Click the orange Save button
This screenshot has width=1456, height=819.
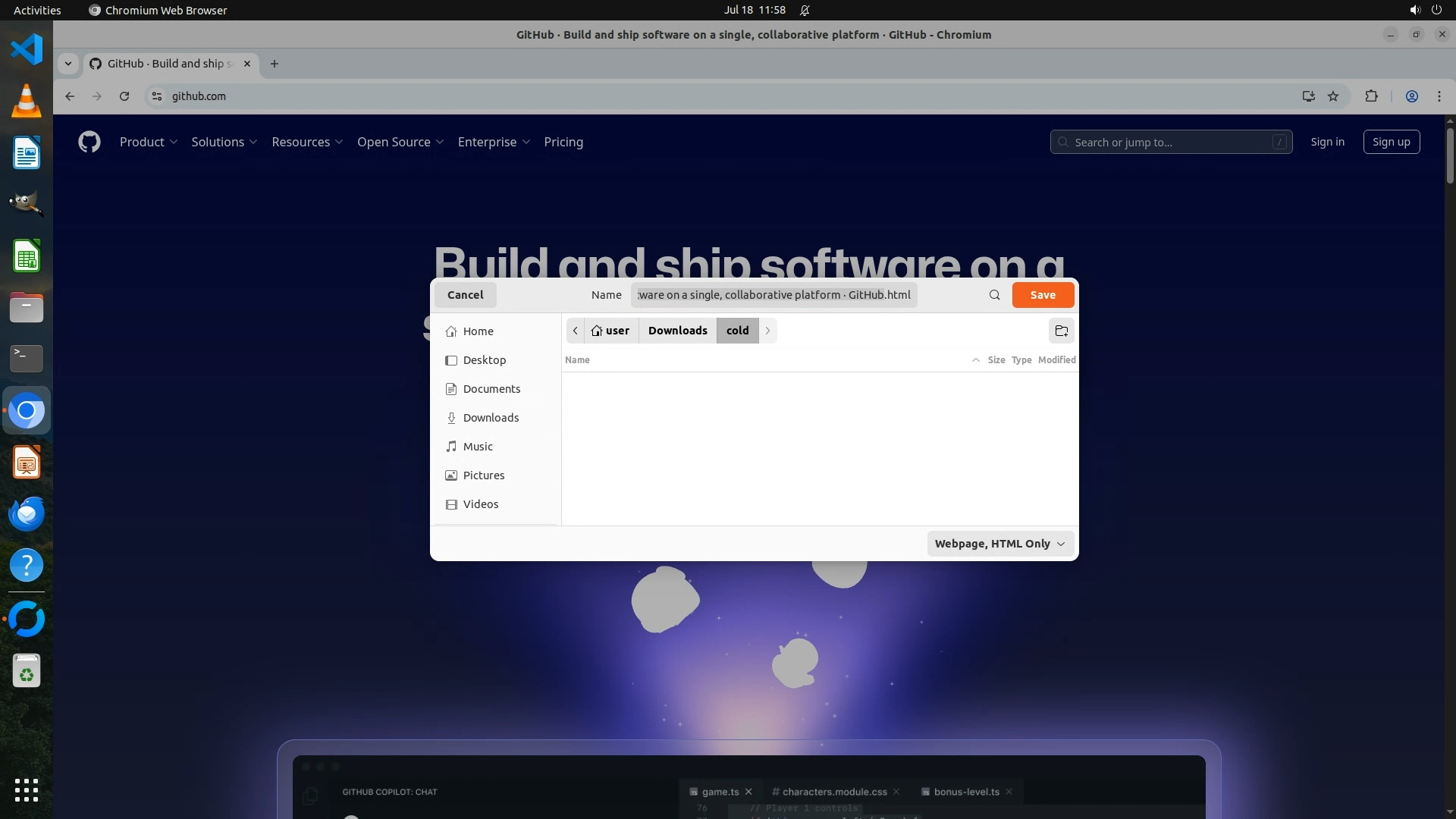point(1042,295)
